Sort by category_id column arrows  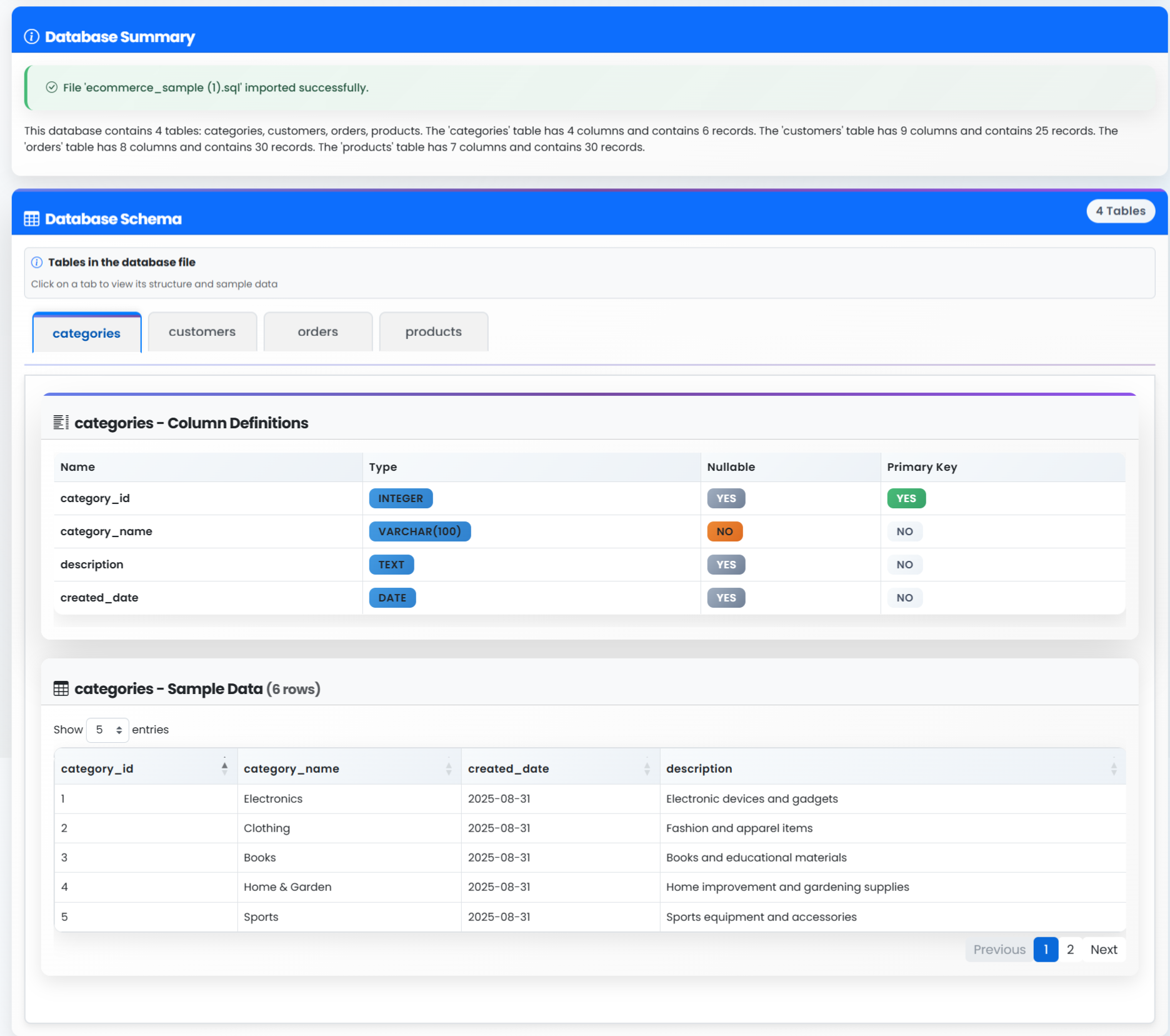pyautogui.click(x=224, y=768)
